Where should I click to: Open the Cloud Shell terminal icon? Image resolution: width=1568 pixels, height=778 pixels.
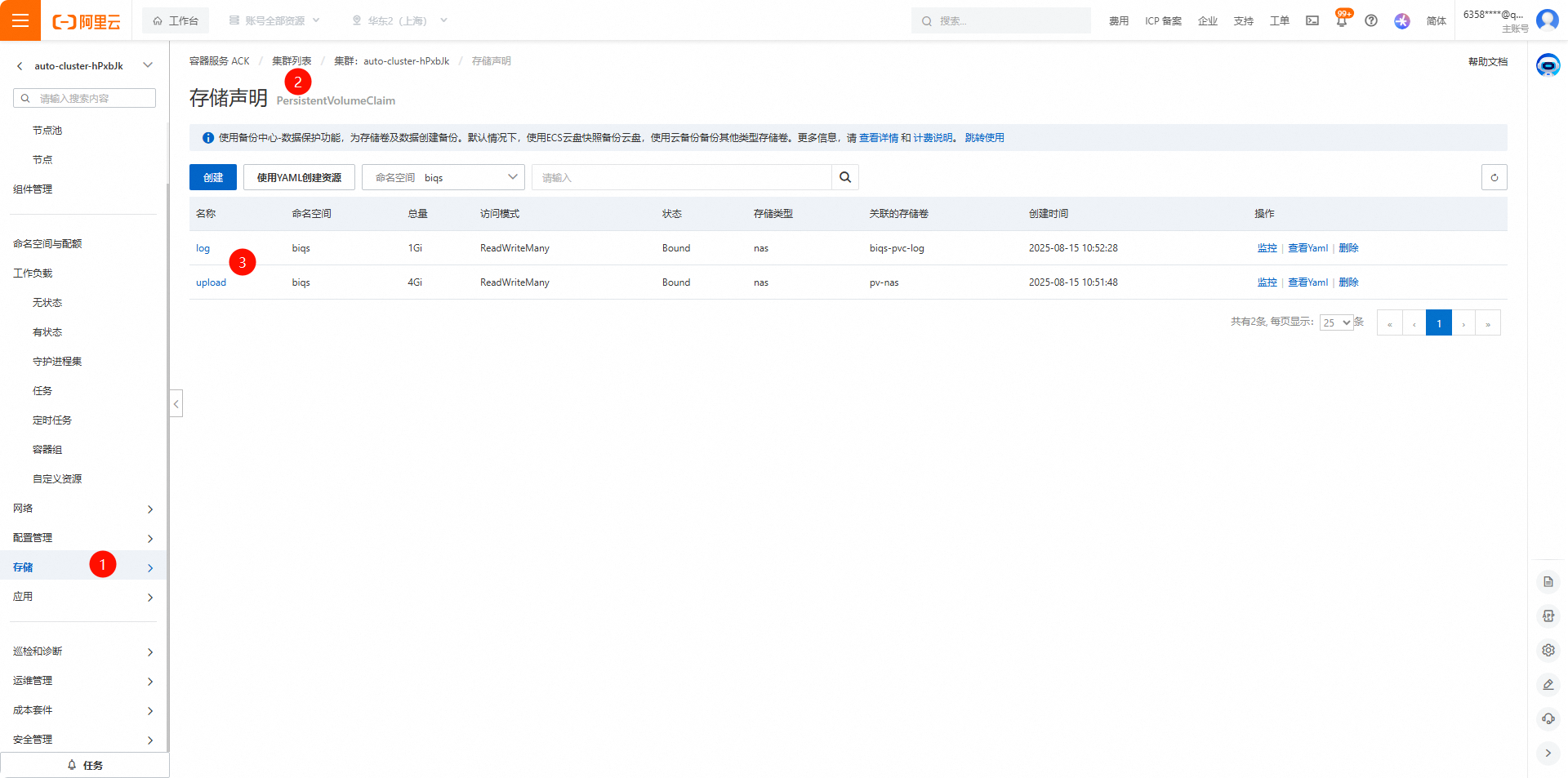point(1312,21)
